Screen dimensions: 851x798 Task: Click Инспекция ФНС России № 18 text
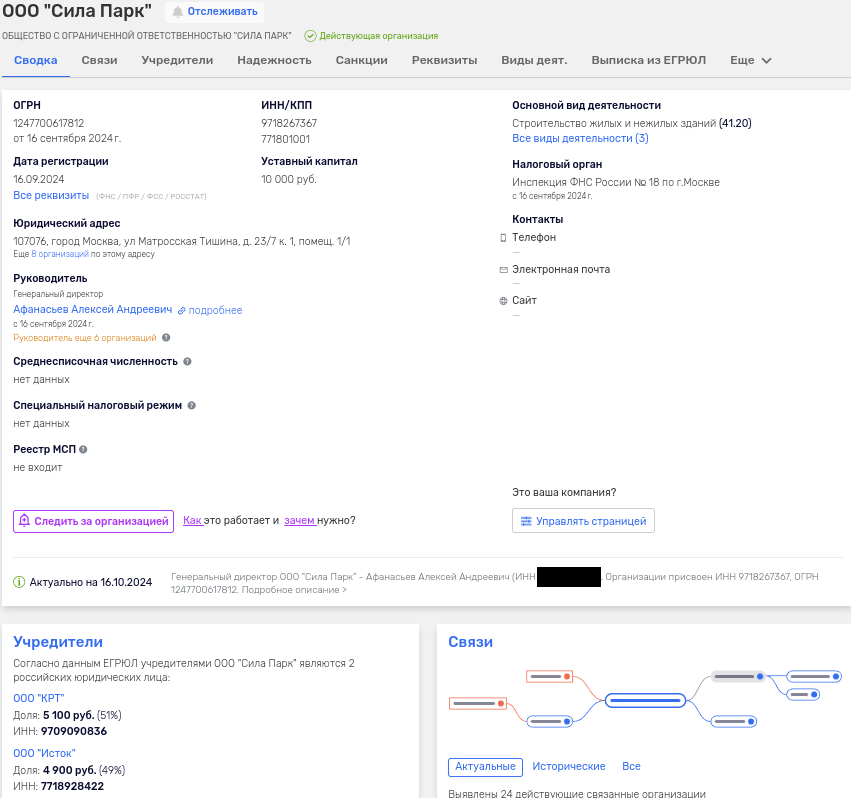point(616,182)
